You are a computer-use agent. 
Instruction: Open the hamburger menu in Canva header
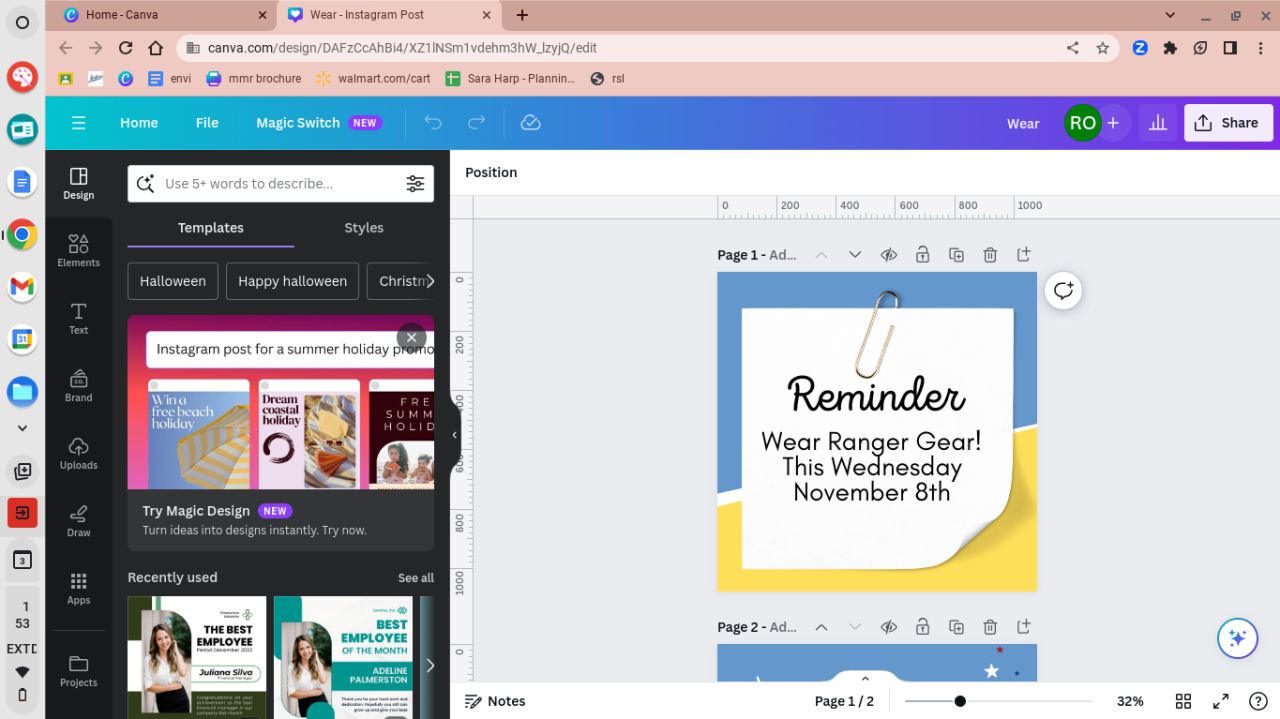pyautogui.click(x=79, y=123)
